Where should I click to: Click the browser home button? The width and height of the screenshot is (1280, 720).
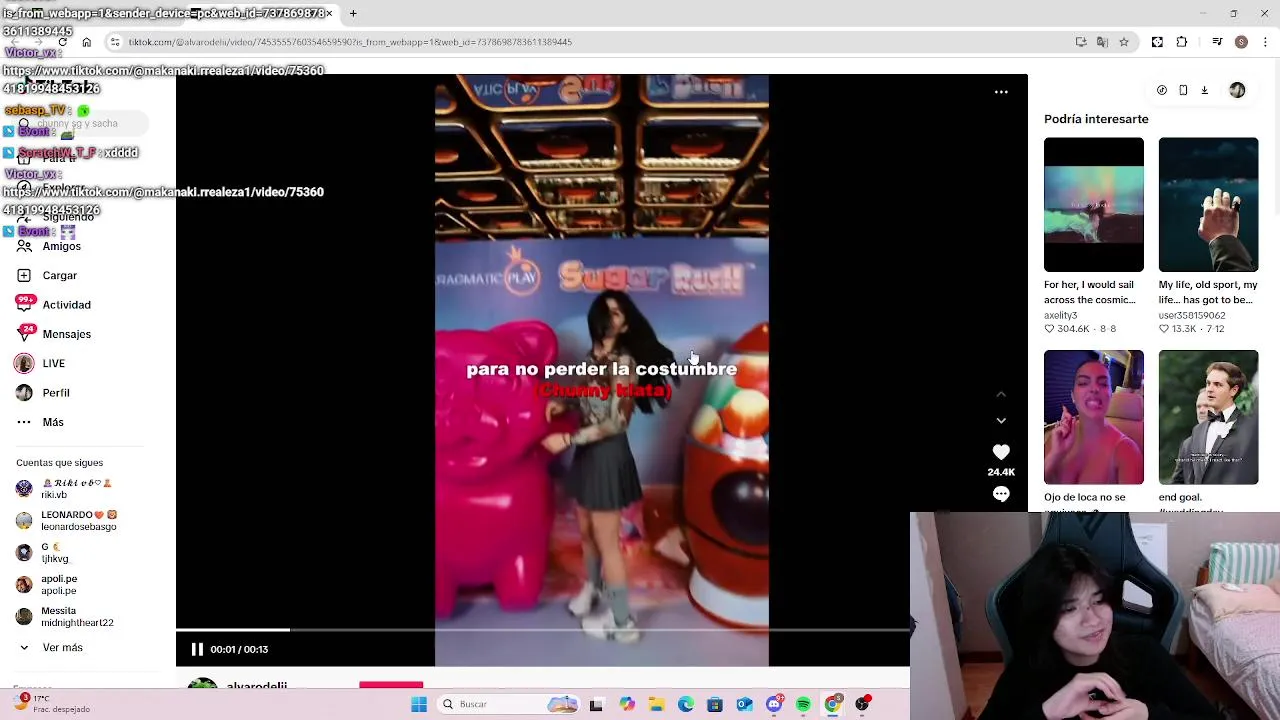(87, 42)
